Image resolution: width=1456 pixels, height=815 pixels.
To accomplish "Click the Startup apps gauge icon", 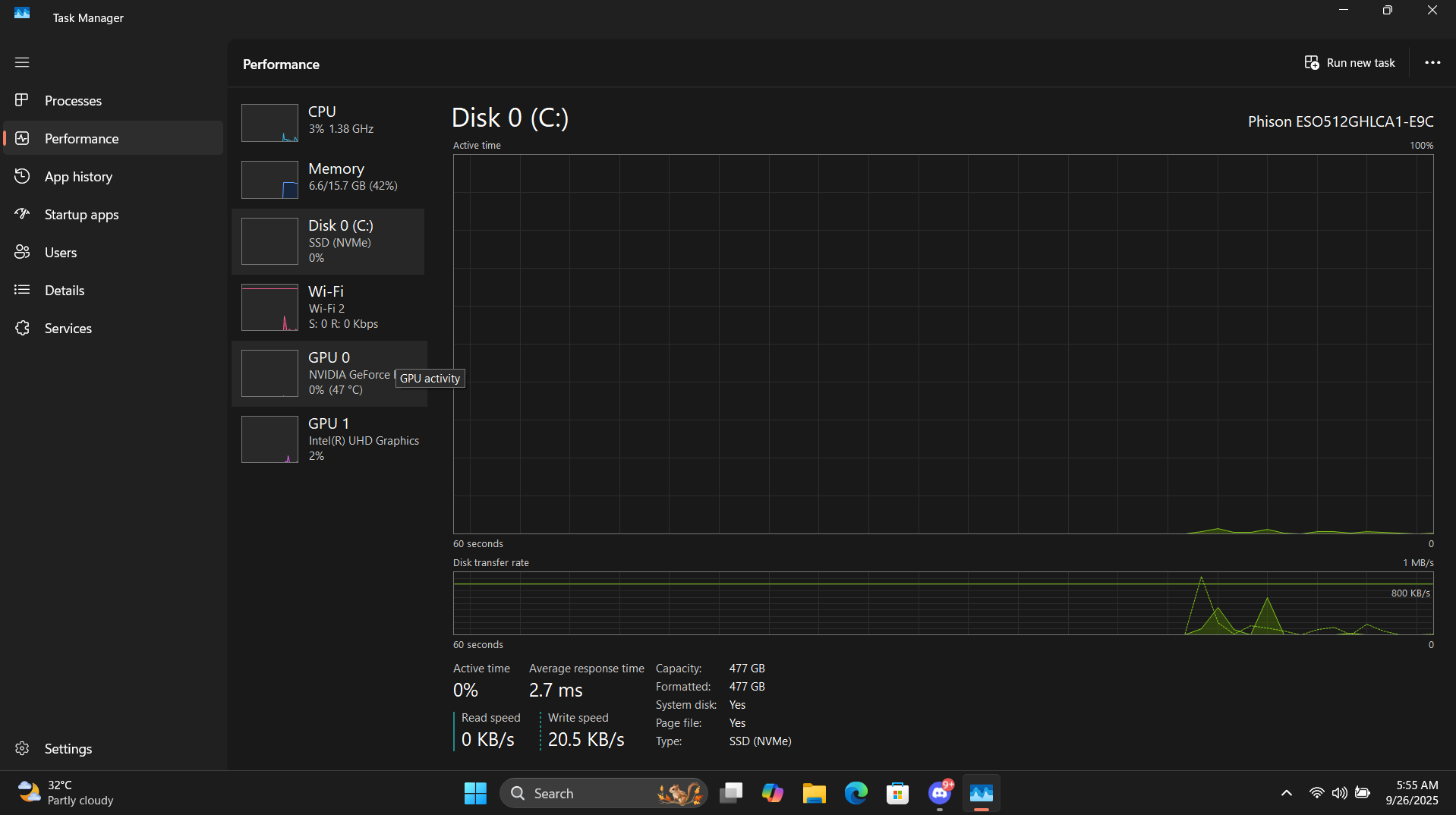I will [22, 214].
